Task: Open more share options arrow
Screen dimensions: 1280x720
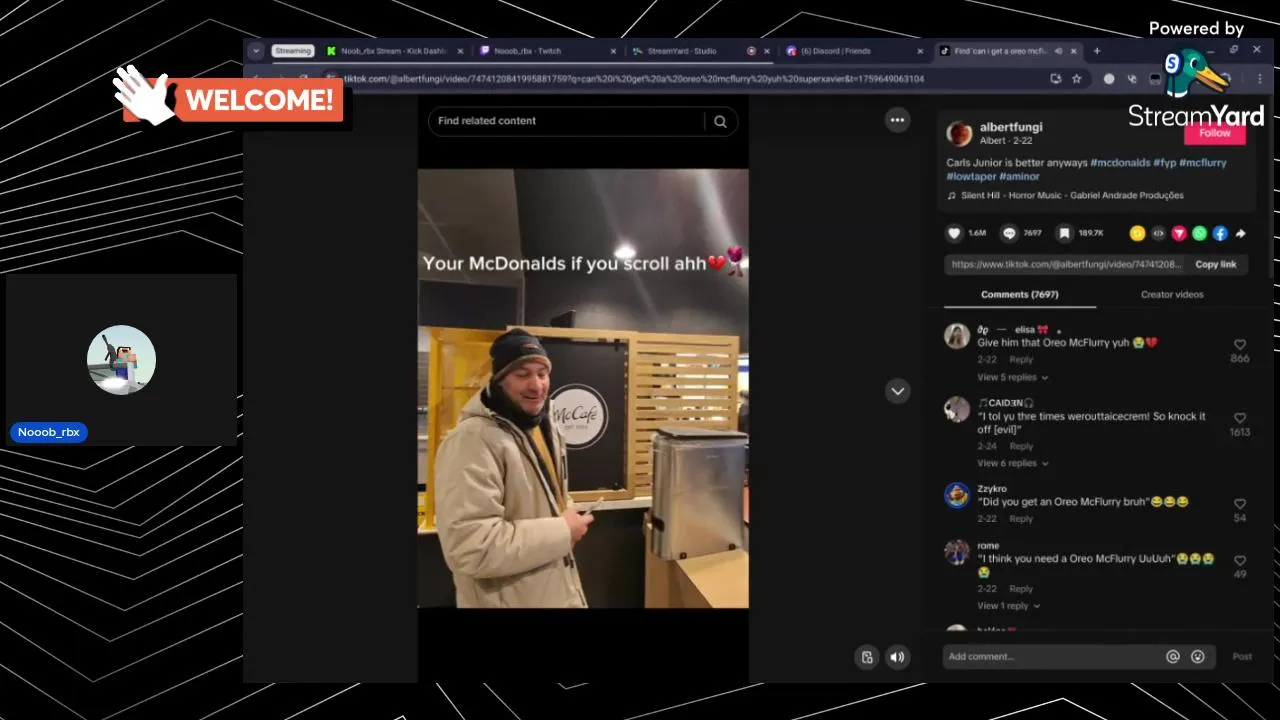Action: [x=1241, y=233]
